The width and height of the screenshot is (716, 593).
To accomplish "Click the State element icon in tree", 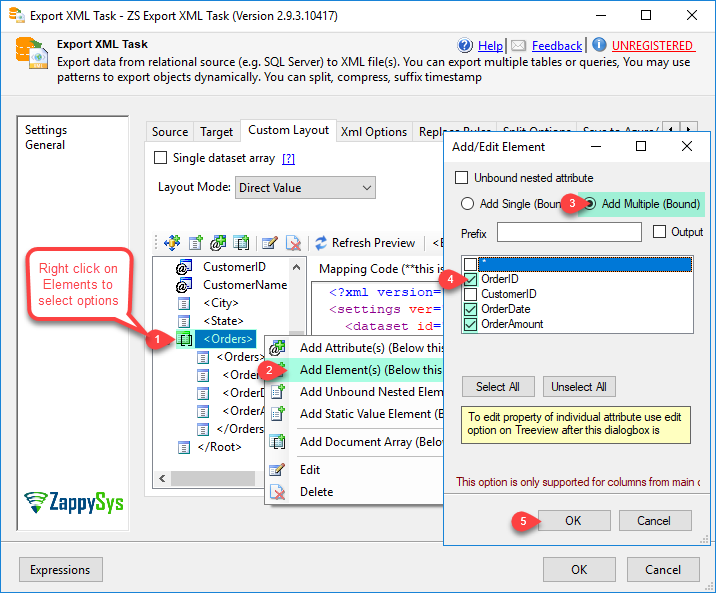I will tap(184, 321).
